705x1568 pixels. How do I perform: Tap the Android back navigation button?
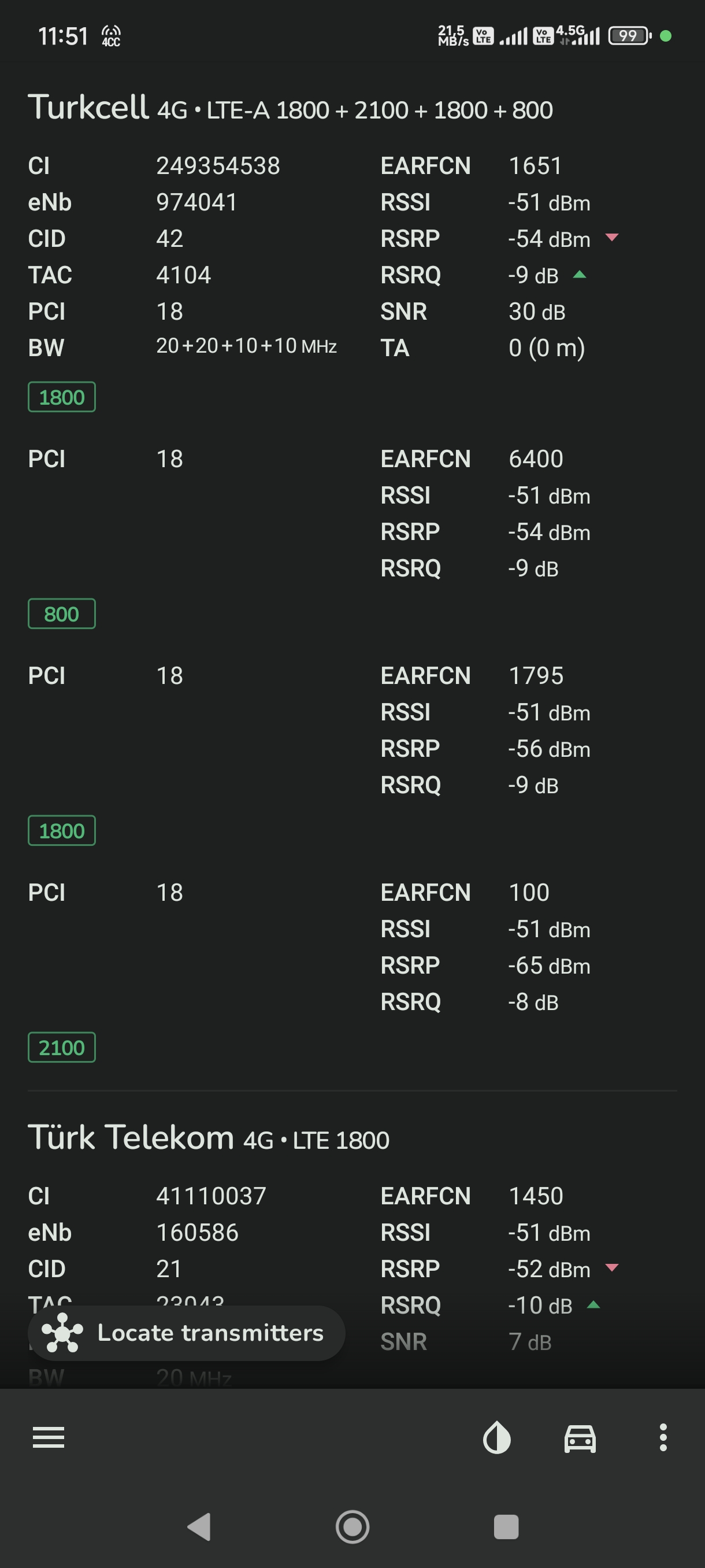pos(199,1526)
